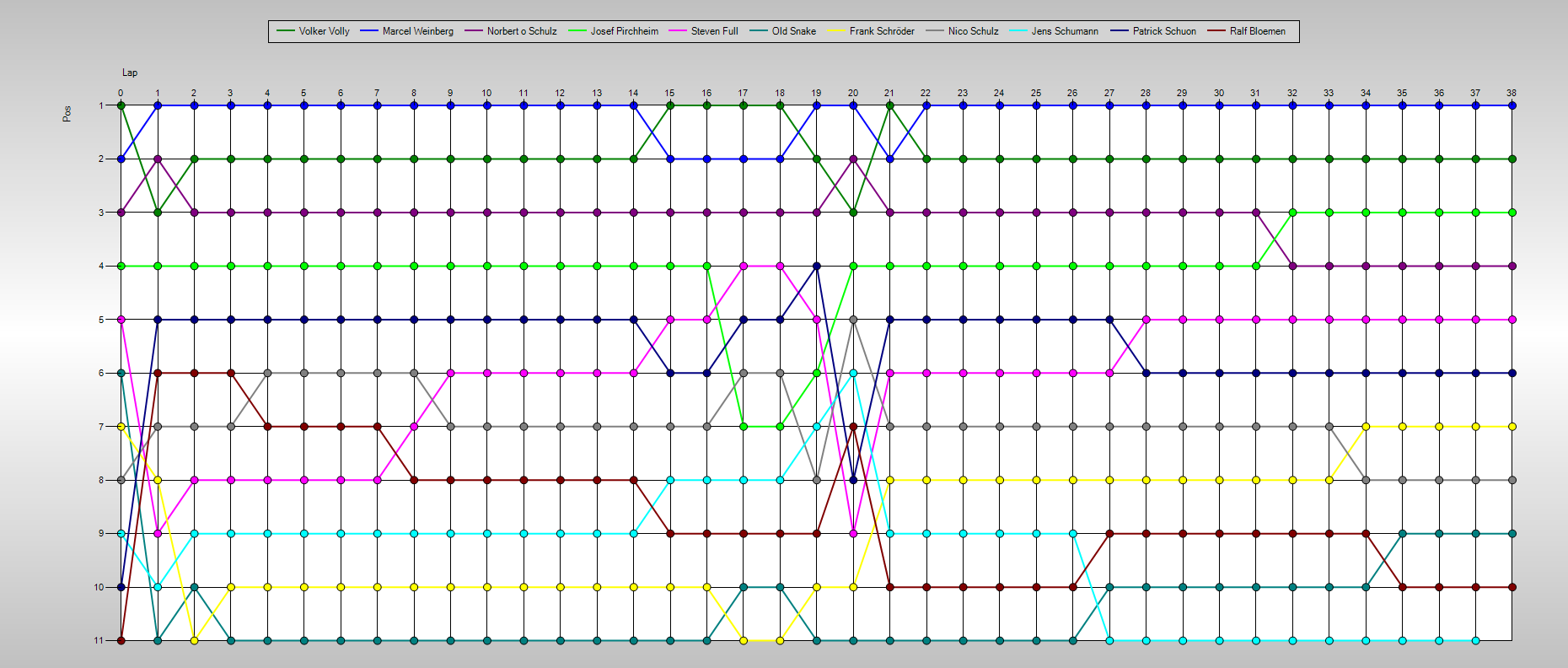
Task: Click the lap 0 axis label
Action: [121, 93]
